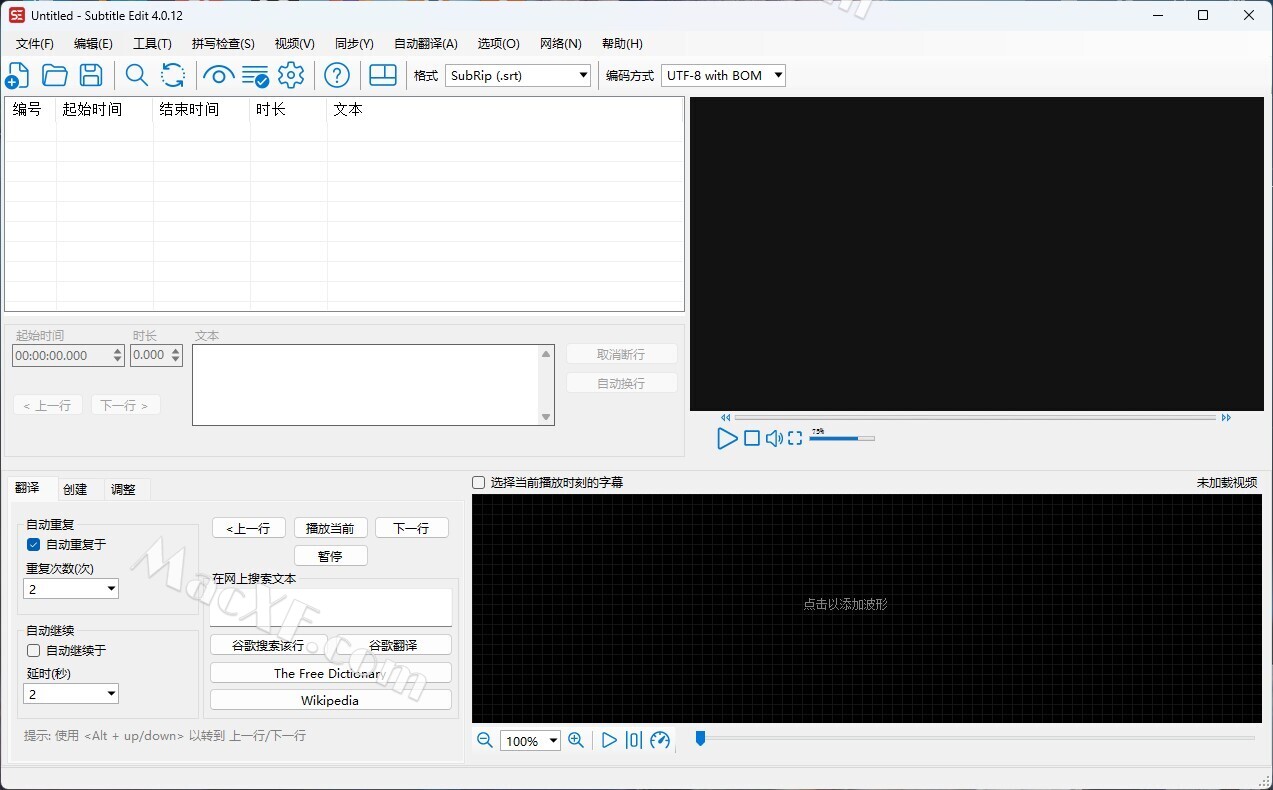This screenshot has height=790, width=1273.
Task: Open the waveform playback speed icon
Action: pyautogui.click(x=660, y=740)
